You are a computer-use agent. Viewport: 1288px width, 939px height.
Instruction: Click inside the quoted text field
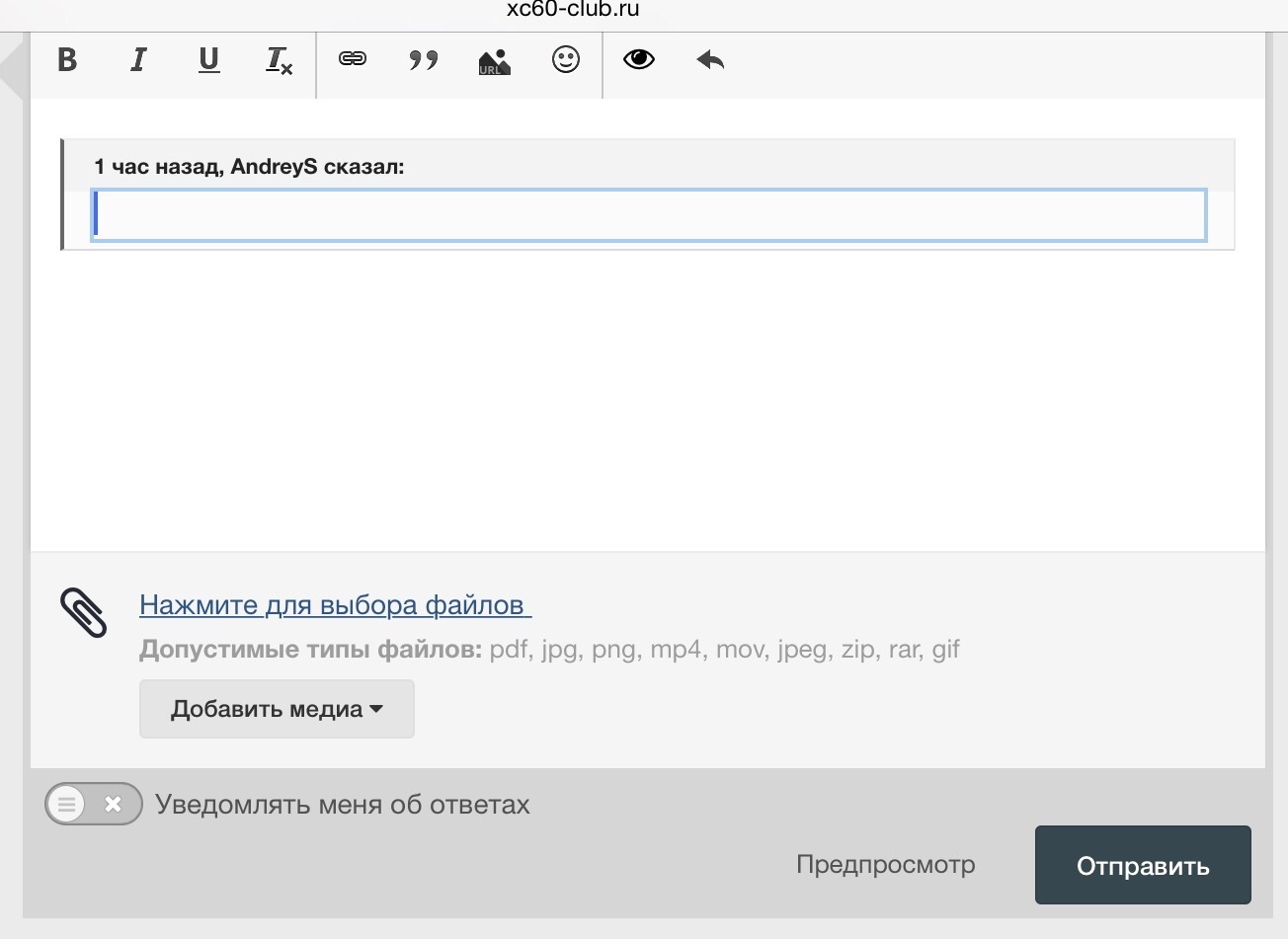click(x=649, y=215)
